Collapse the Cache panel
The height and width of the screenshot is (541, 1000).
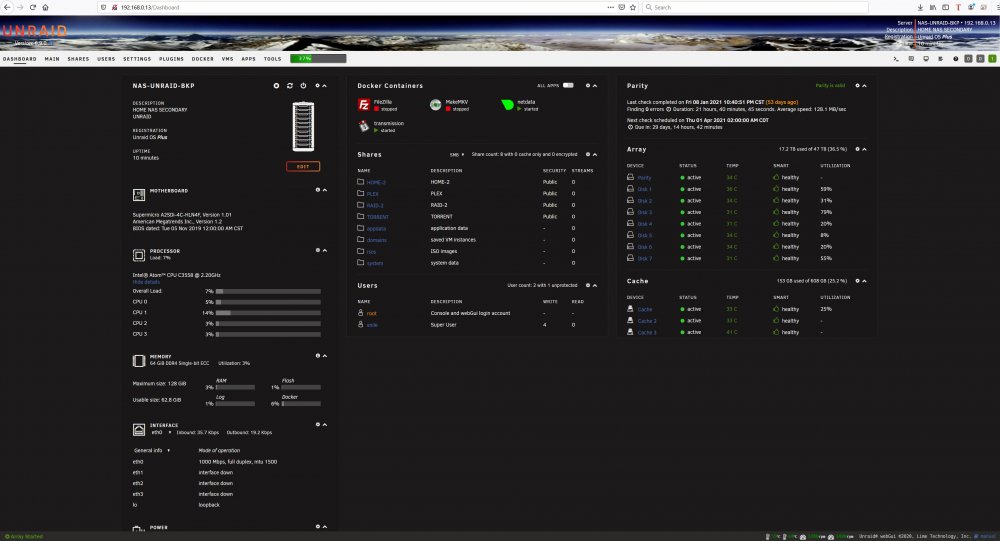click(864, 281)
